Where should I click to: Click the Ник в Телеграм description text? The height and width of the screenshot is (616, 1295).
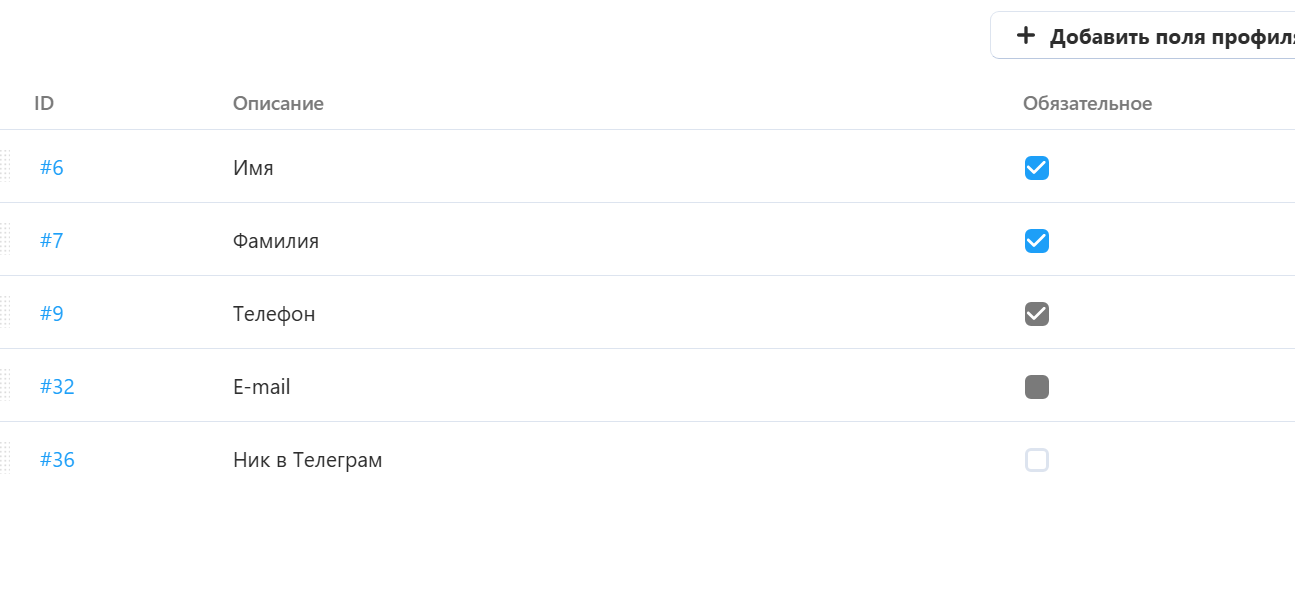(x=307, y=460)
